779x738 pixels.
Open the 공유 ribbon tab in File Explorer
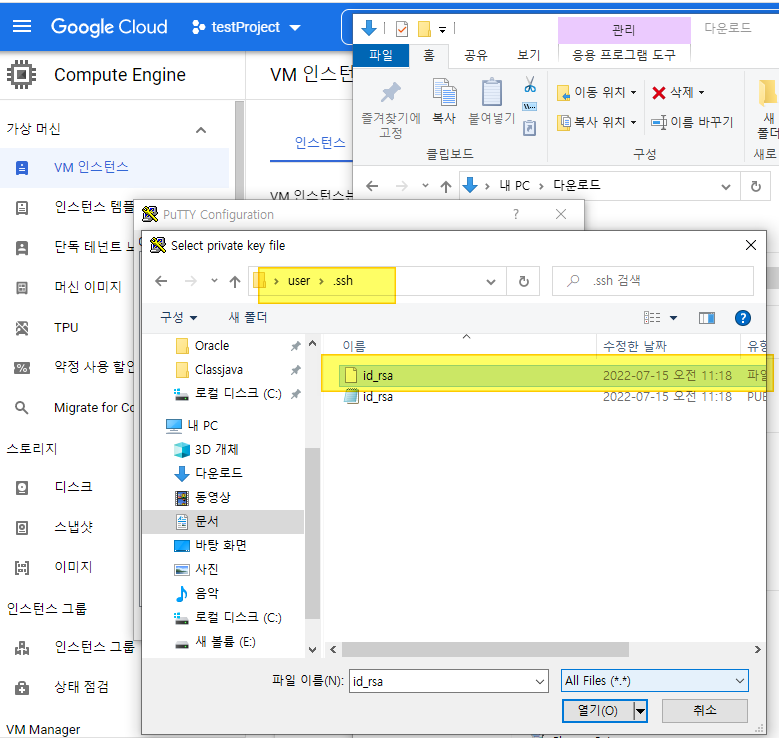click(475, 55)
